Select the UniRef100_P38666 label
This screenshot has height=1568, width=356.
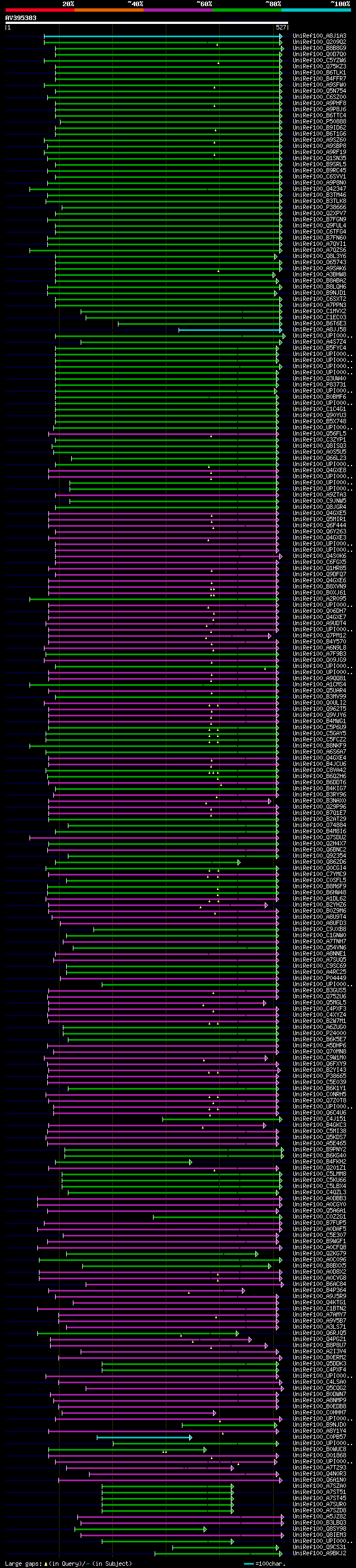pyautogui.click(x=319, y=207)
